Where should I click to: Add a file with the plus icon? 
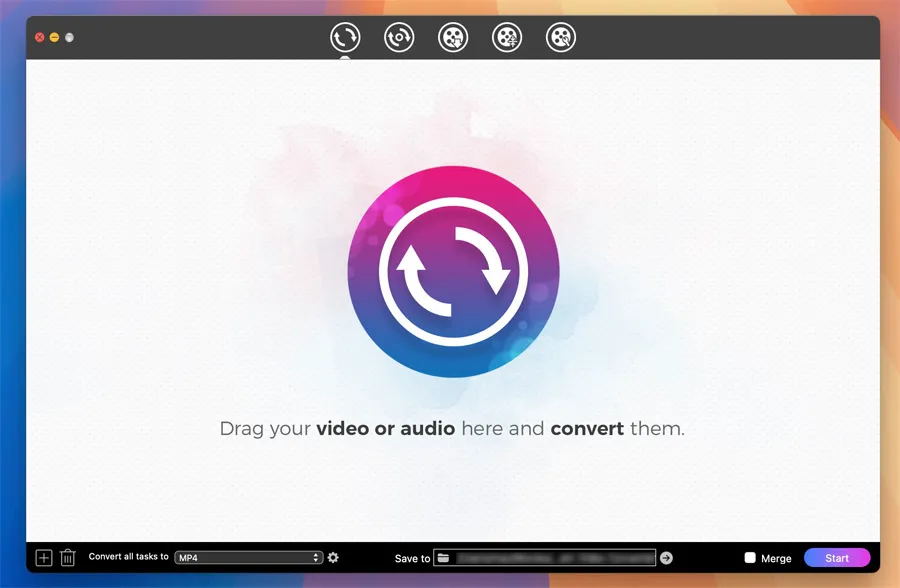tap(44, 558)
